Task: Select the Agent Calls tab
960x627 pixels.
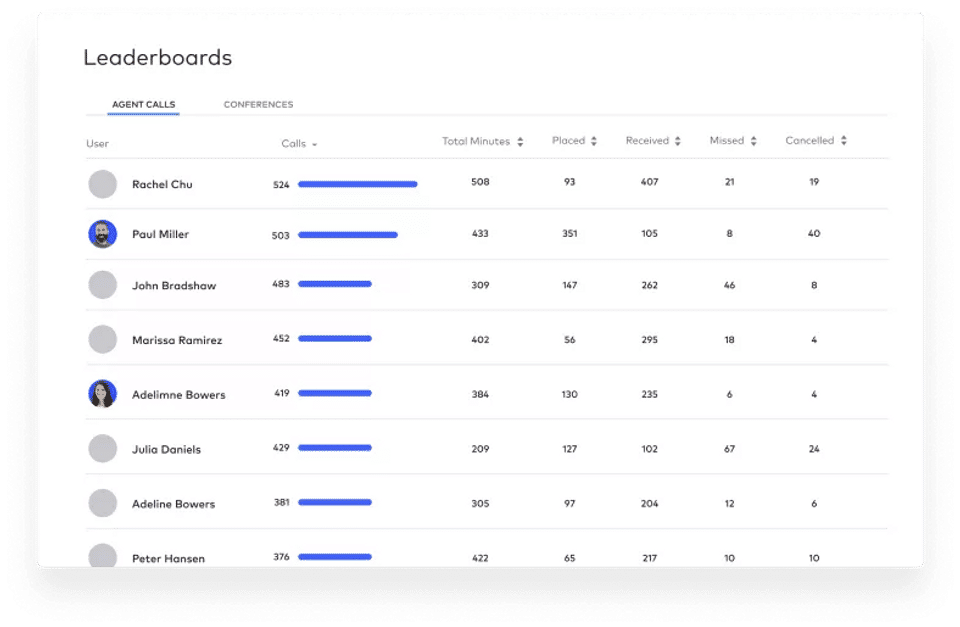Action: 143,105
